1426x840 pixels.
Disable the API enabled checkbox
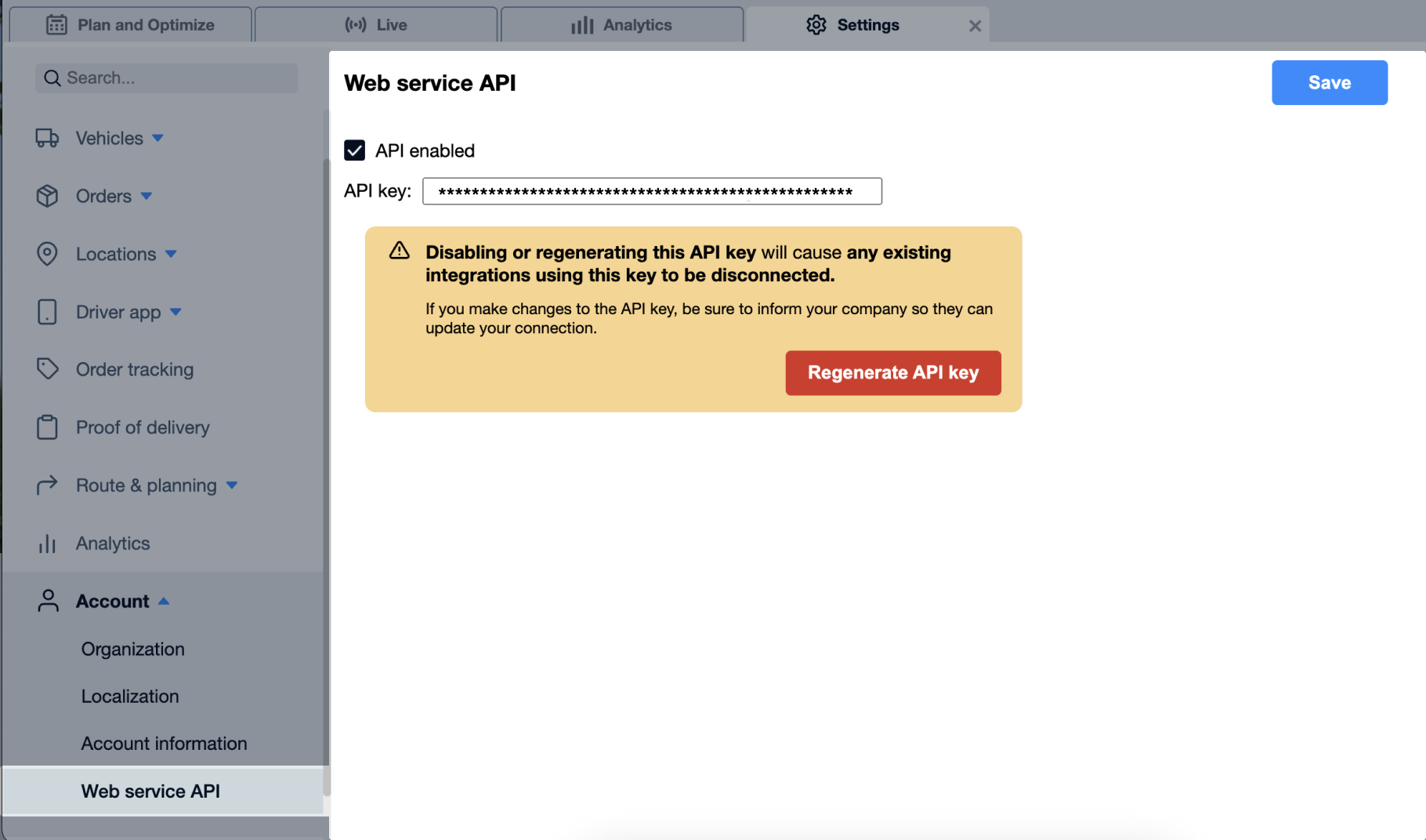point(354,150)
